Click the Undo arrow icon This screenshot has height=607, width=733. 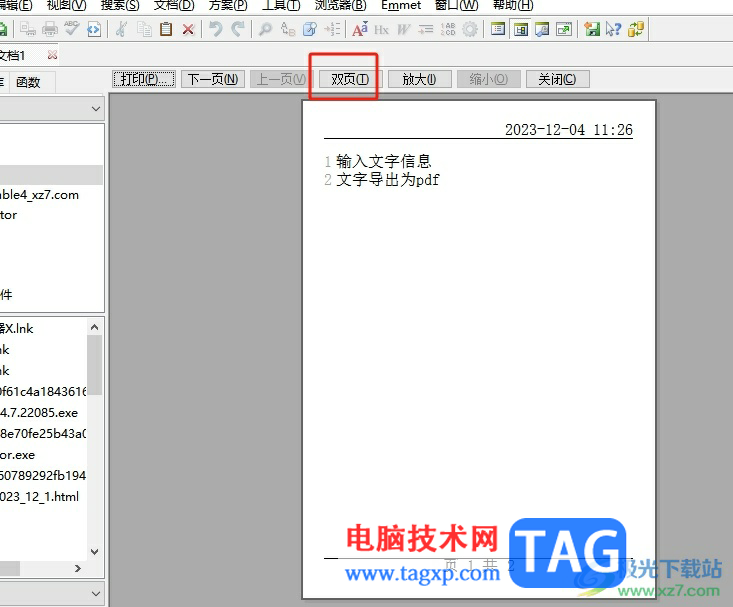(x=216, y=29)
